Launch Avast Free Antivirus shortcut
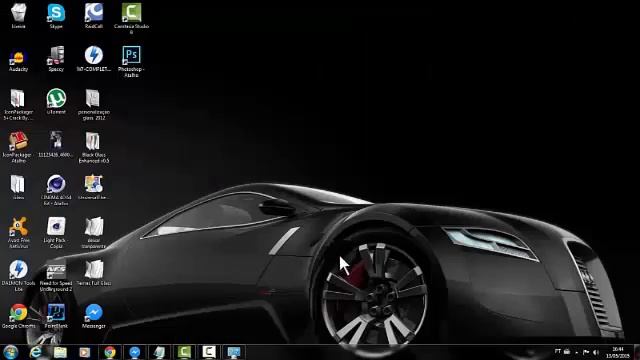 coord(18,233)
